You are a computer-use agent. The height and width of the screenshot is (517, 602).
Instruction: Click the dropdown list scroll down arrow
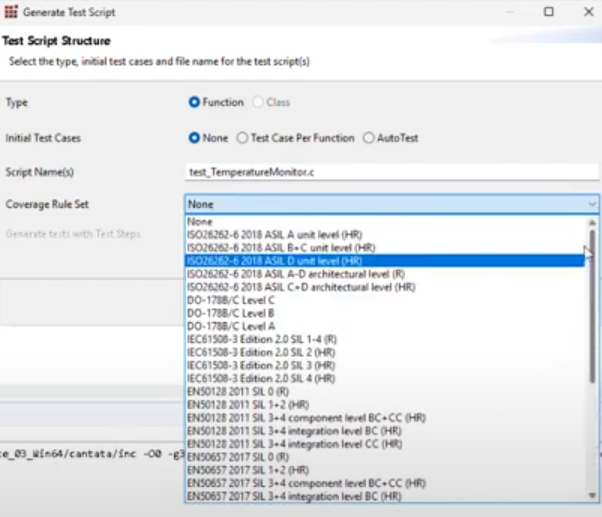(x=592, y=496)
